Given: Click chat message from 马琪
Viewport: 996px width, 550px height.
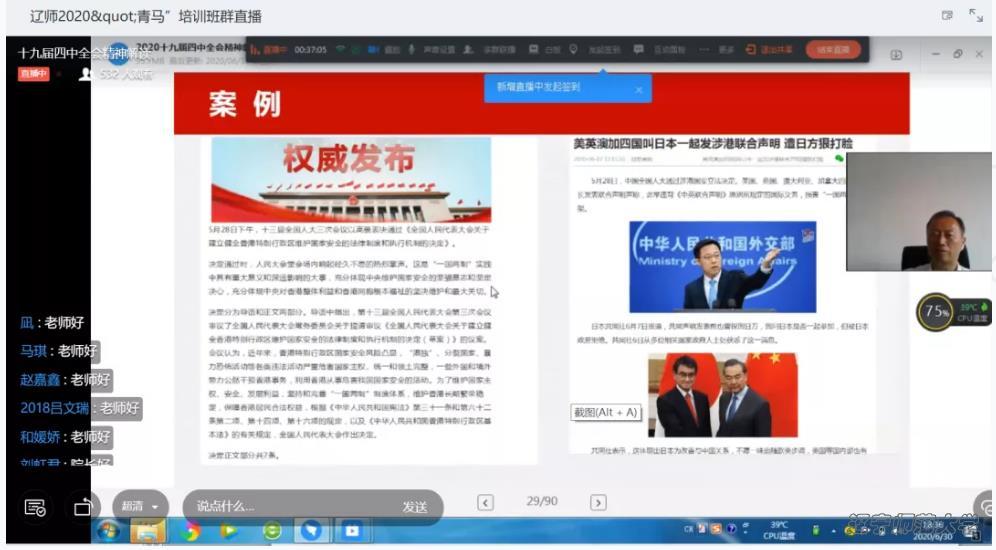Looking at the screenshot, I should [59, 351].
